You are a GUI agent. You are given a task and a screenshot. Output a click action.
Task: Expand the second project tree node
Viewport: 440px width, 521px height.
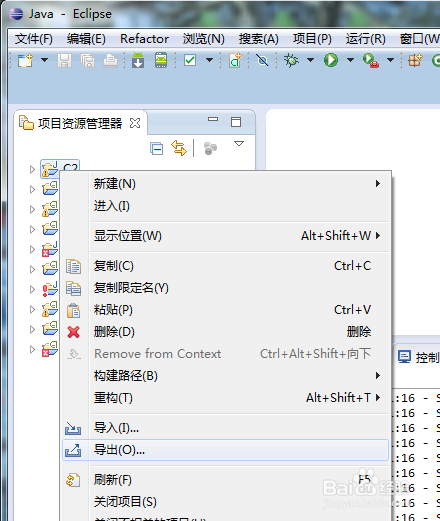pyautogui.click(x=32, y=189)
